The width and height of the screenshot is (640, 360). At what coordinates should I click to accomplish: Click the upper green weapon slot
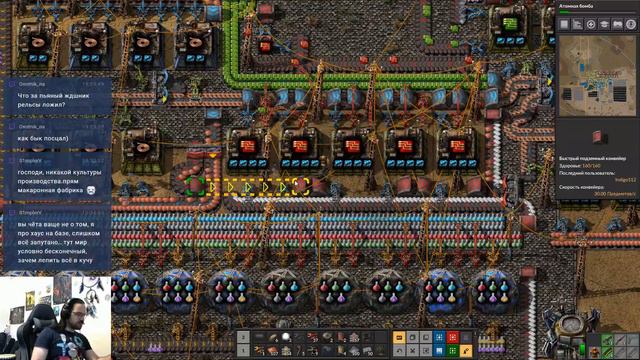tap(607, 339)
